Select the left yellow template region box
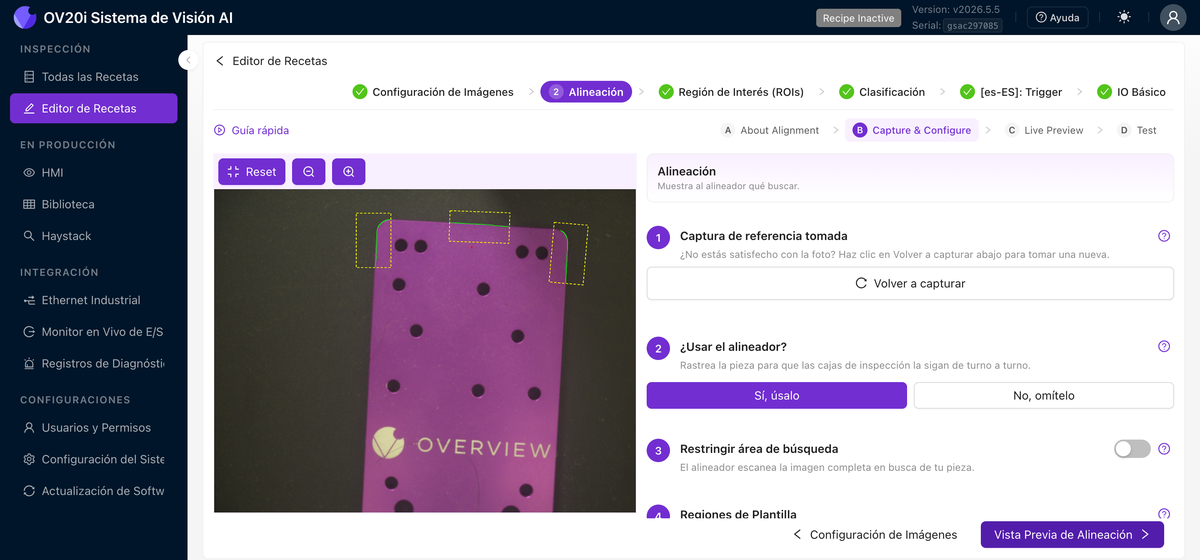The height and width of the screenshot is (560, 1200). pyautogui.click(x=373, y=240)
